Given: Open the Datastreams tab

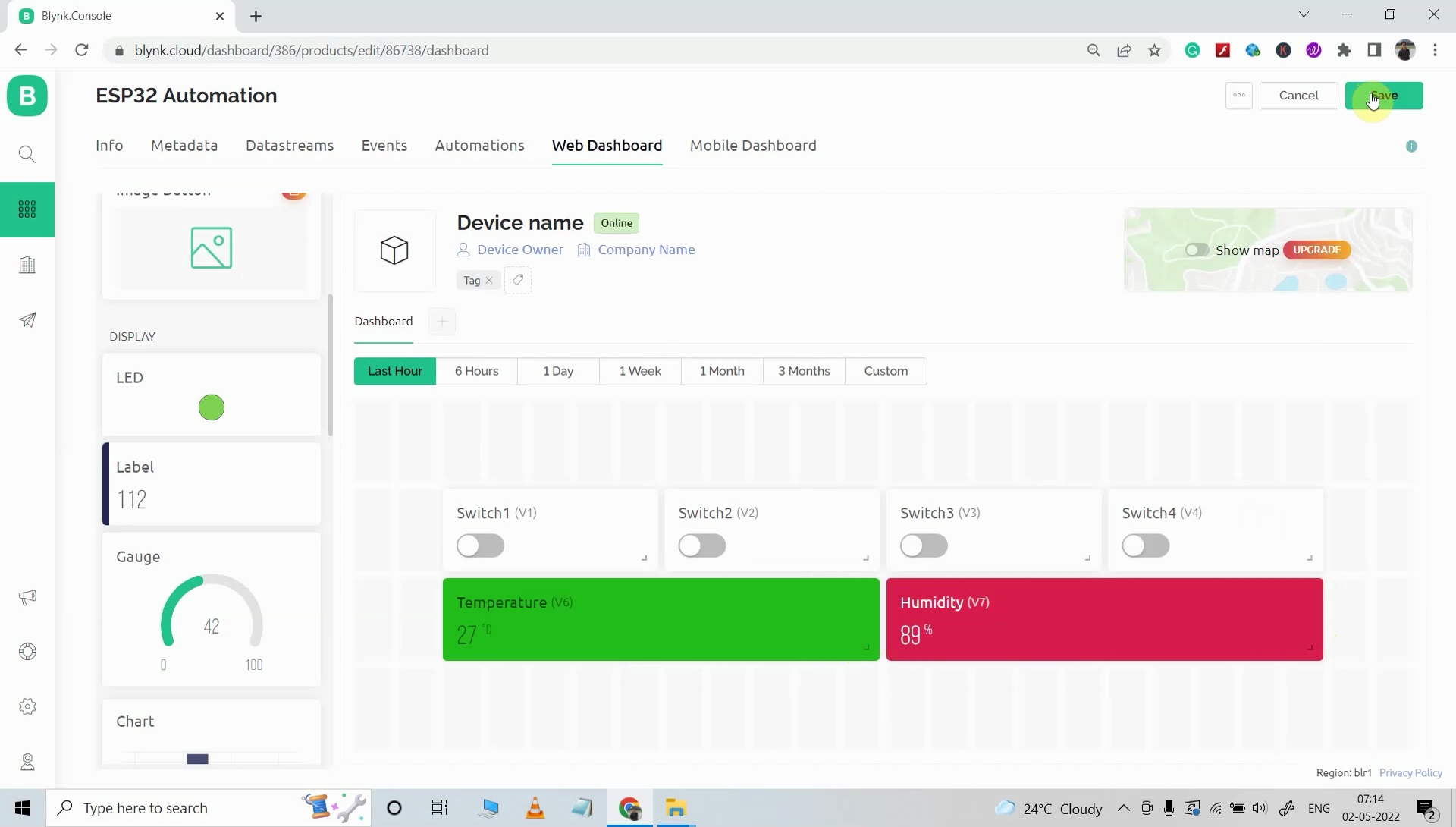Looking at the screenshot, I should tap(290, 146).
